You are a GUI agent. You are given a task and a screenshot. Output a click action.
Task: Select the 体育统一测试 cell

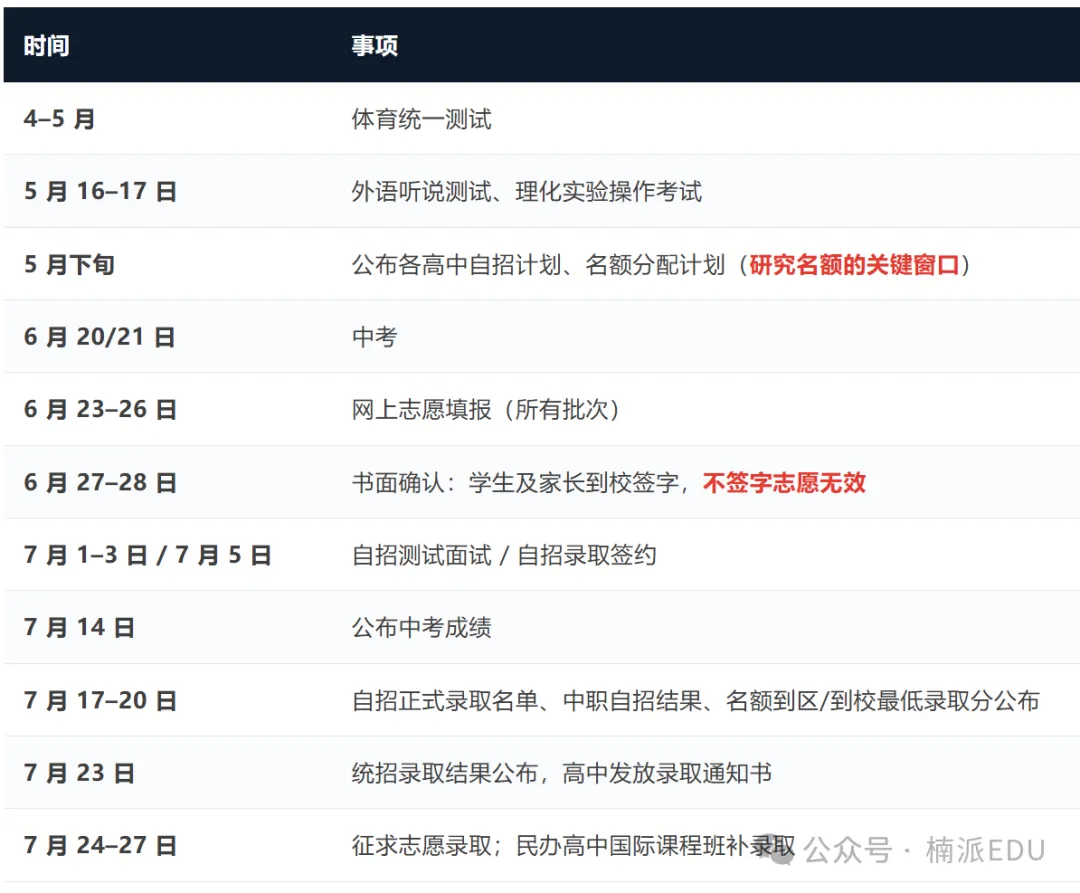tap(422, 119)
